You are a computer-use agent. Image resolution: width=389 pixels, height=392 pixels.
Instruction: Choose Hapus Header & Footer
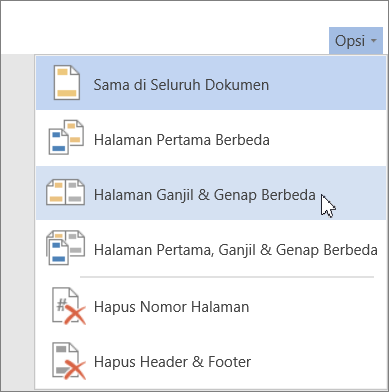coord(211,361)
